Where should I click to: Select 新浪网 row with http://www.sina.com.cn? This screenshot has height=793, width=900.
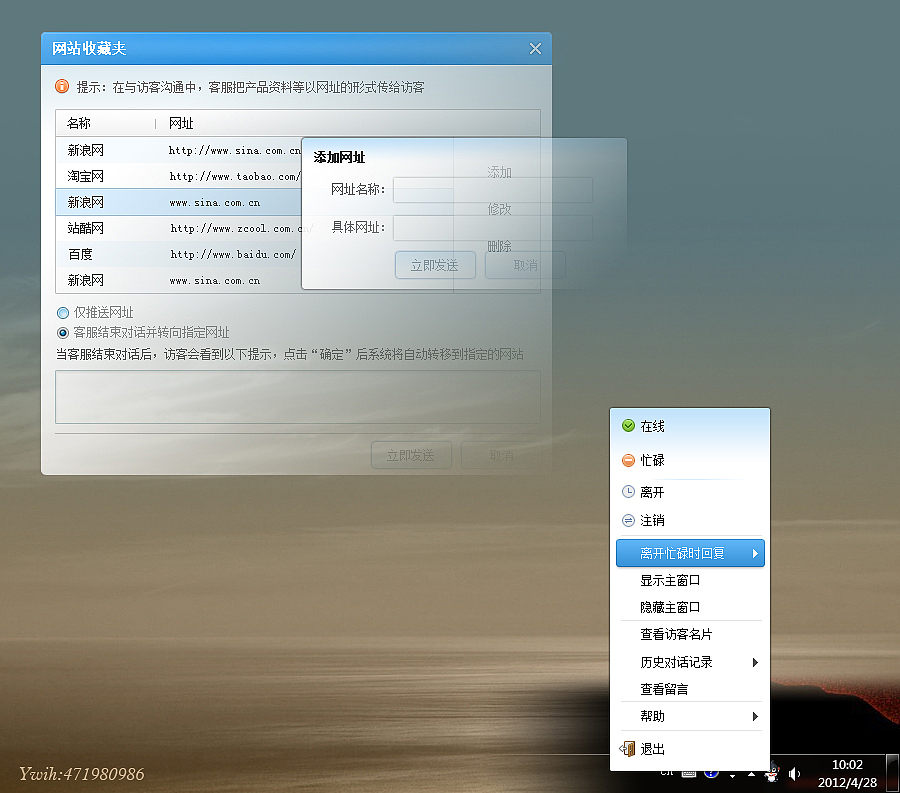179,150
